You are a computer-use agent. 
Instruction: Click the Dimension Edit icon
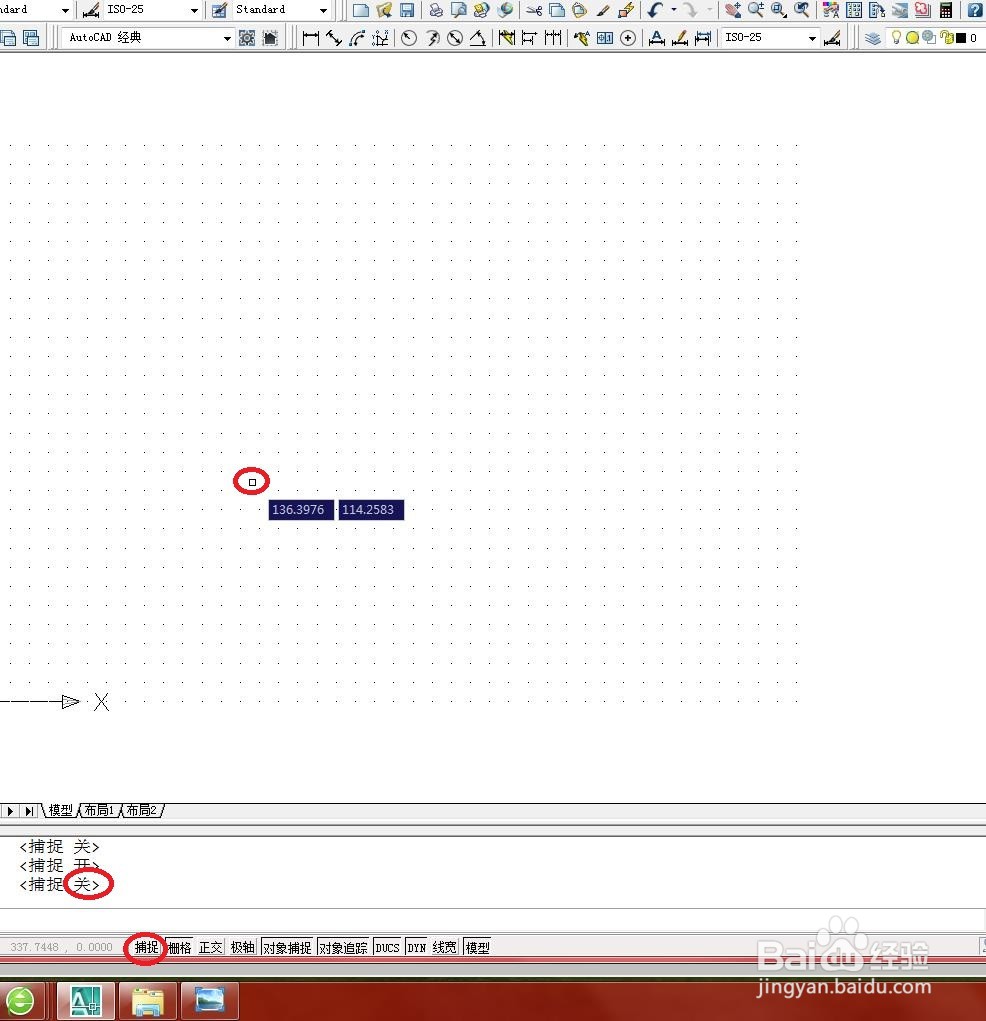click(x=657, y=38)
